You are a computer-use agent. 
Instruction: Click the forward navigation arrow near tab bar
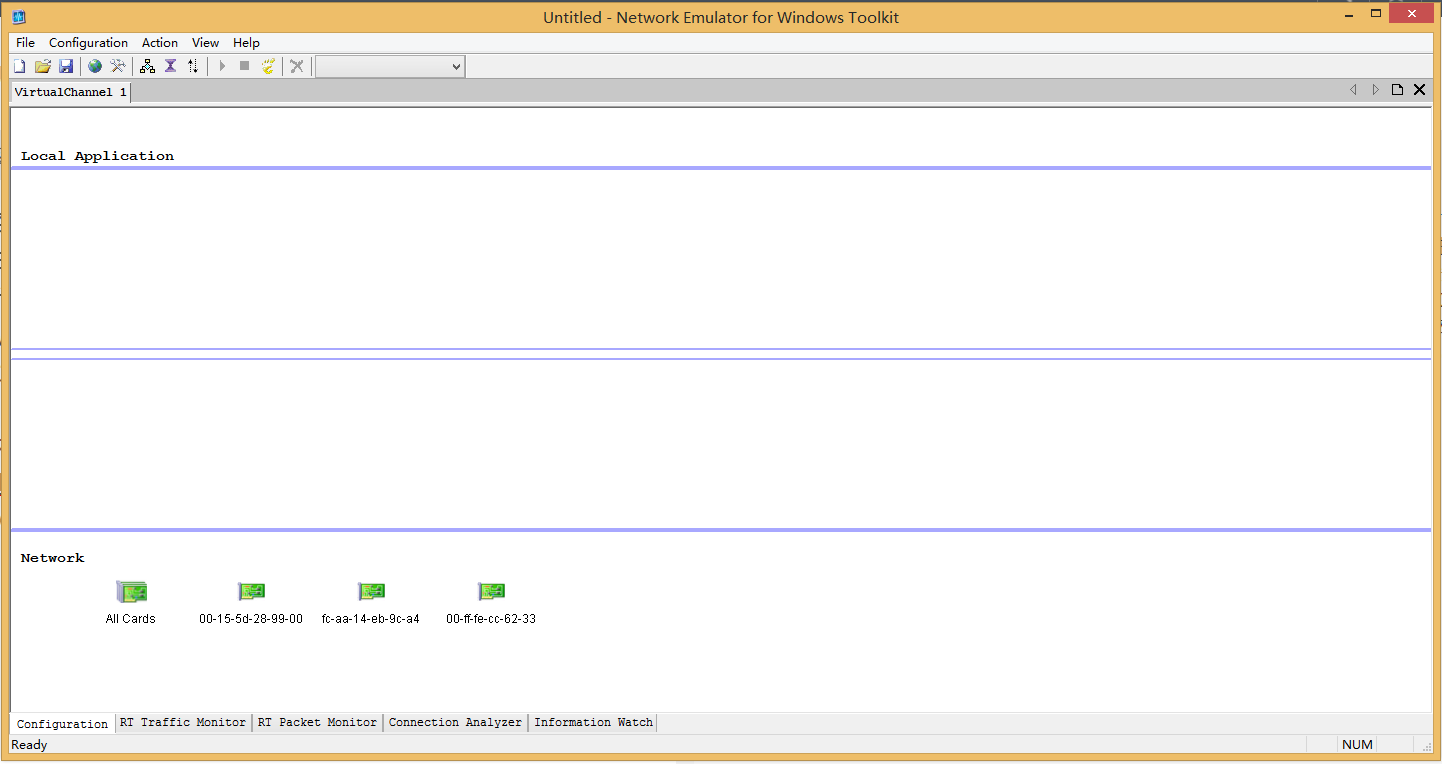pos(1375,89)
